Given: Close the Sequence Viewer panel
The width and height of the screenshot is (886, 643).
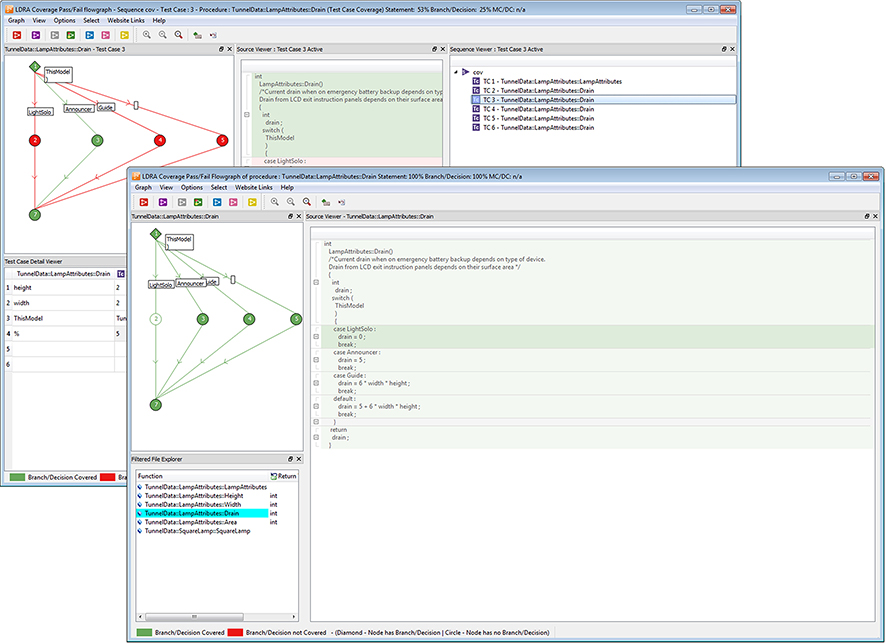Looking at the screenshot, I should point(732,49).
